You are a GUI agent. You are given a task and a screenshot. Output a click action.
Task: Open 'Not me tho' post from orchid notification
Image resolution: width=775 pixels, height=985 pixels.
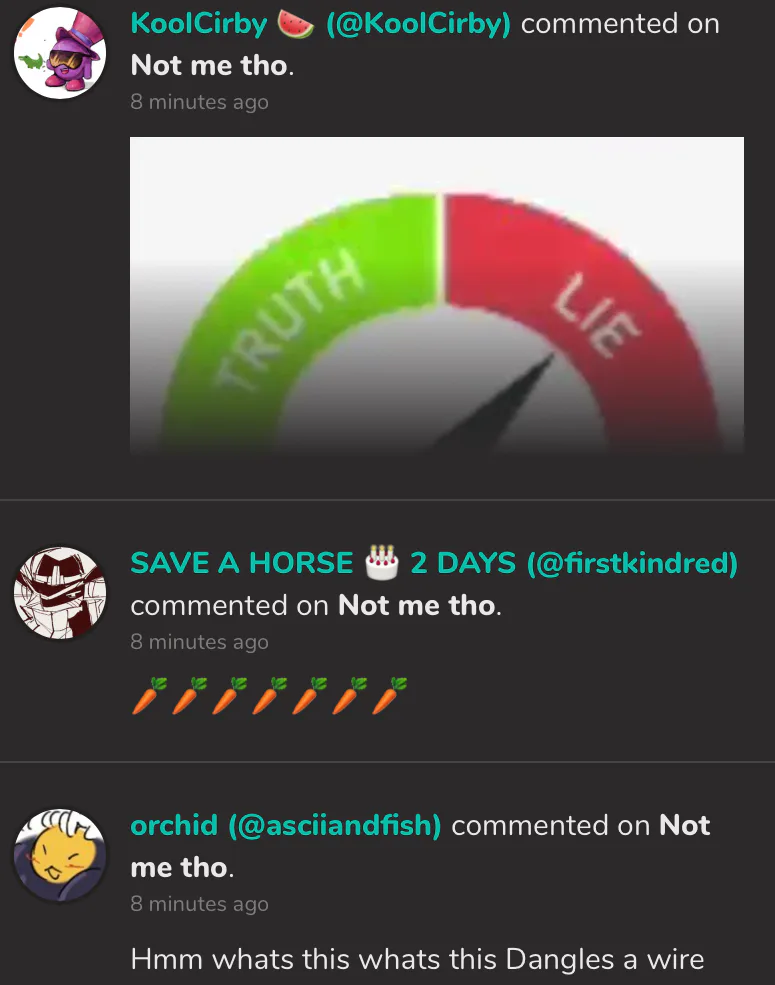(x=420, y=846)
